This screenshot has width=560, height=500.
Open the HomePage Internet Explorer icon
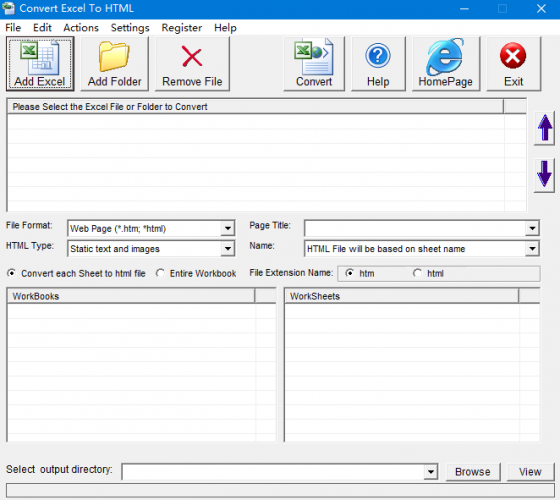446,64
